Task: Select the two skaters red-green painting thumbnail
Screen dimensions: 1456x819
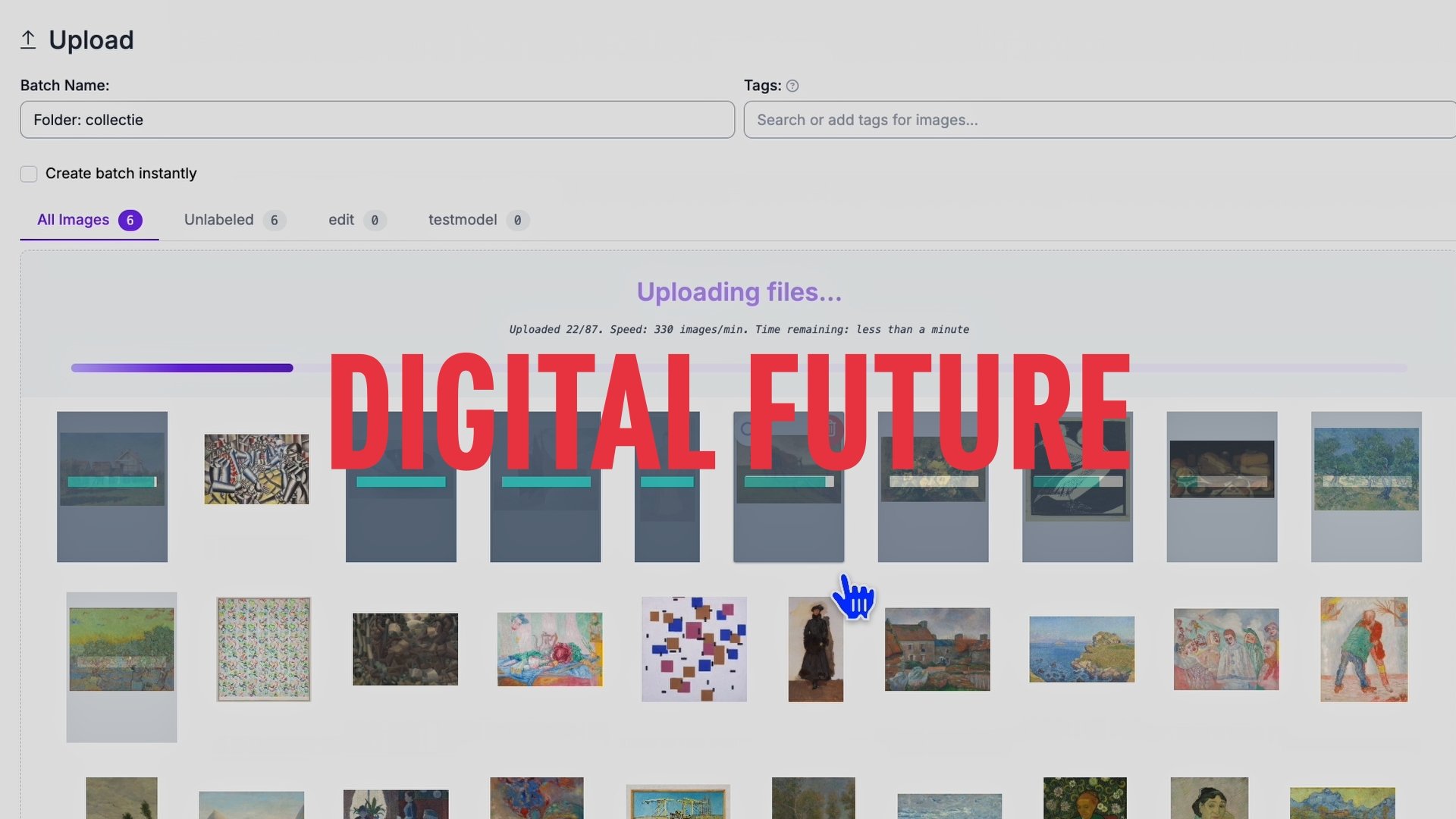Action: (x=1363, y=649)
